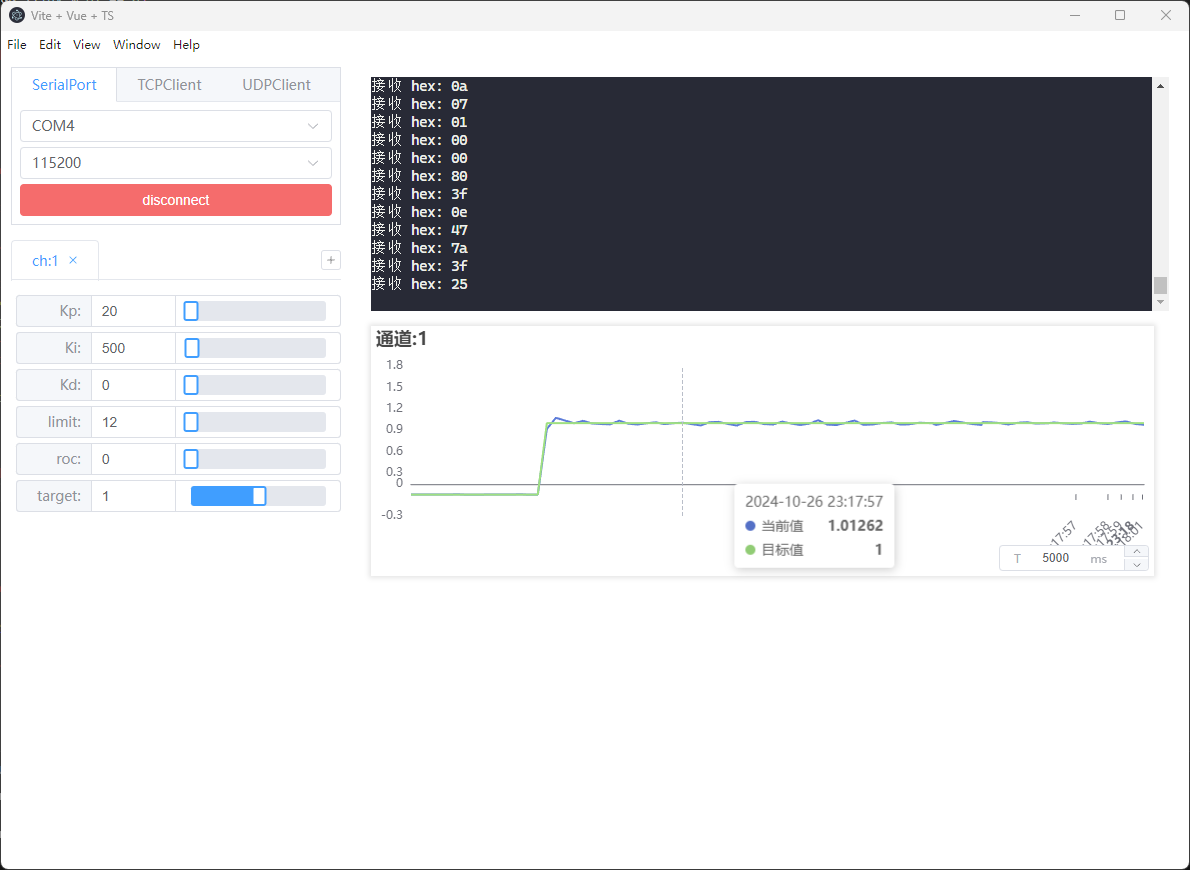Image resolution: width=1190 pixels, height=870 pixels.
Task: Expand the COM4 port dropdown
Action: click(x=175, y=126)
